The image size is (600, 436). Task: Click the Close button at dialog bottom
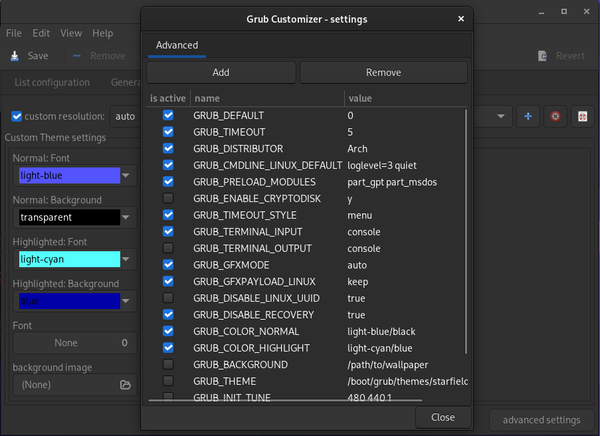[x=442, y=417]
